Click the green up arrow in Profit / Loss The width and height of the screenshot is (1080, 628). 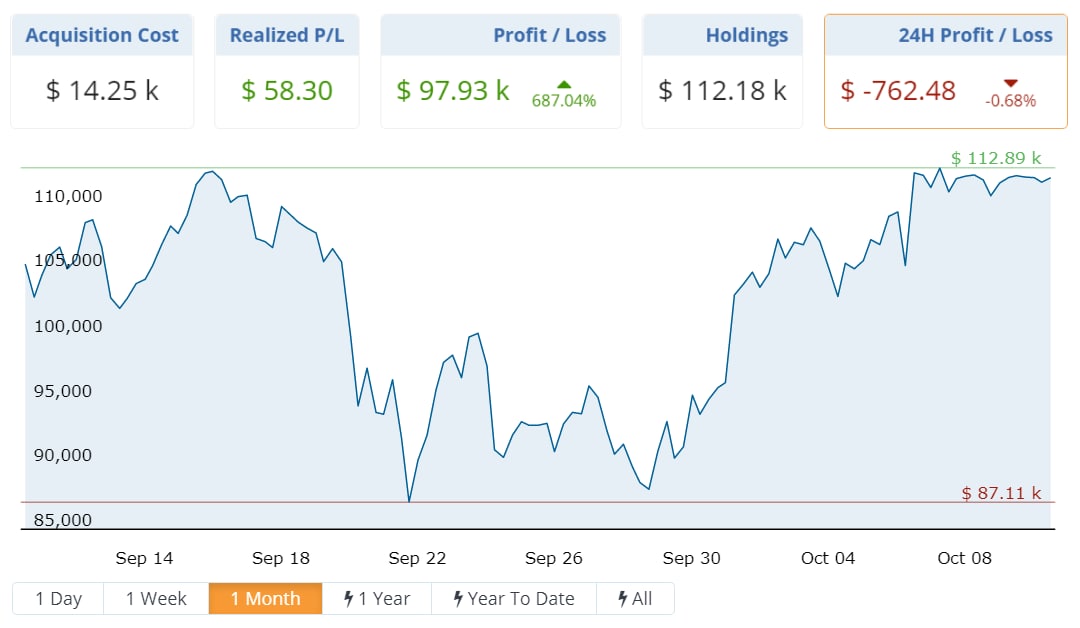click(564, 84)
